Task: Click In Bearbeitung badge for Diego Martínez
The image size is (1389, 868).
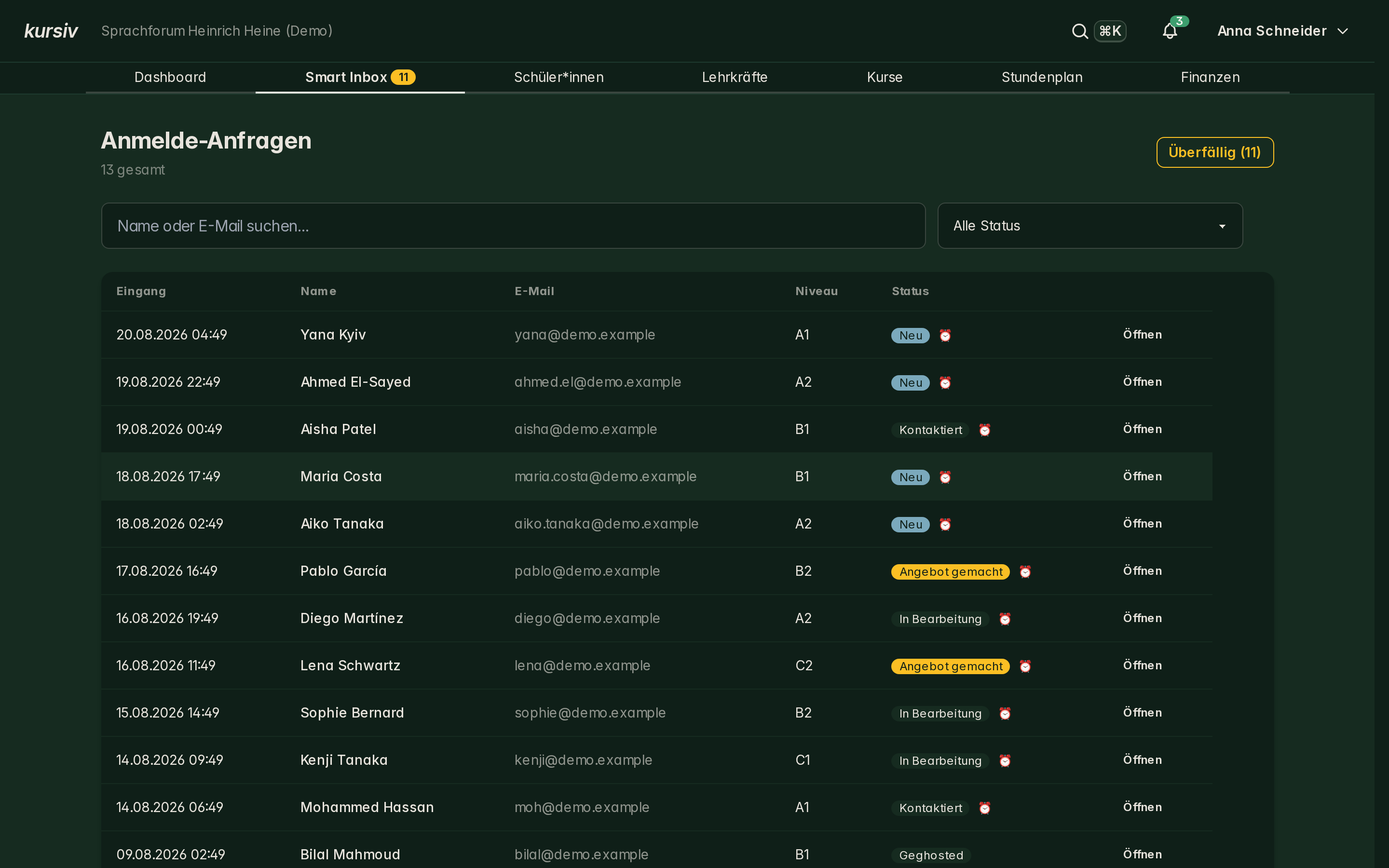Action: tap(940, 619)
